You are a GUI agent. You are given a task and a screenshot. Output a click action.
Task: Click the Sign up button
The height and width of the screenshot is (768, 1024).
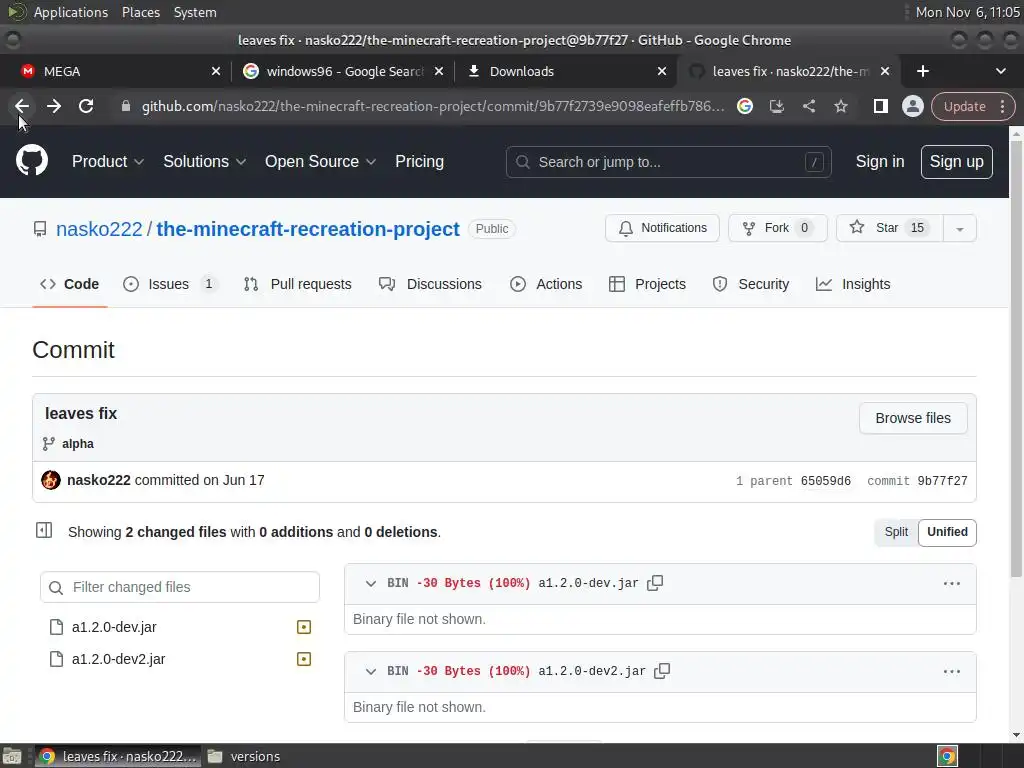pyautogui.click(x=956, y=162)
